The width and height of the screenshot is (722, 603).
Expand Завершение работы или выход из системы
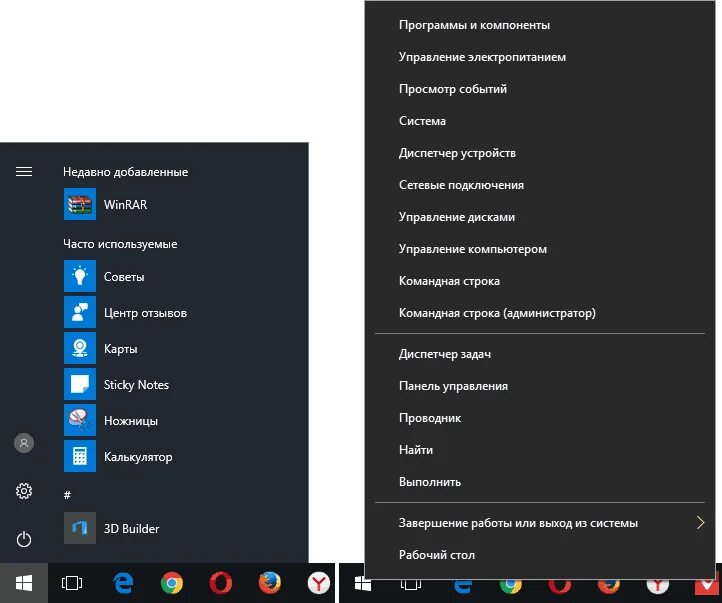pyautogui.click(x=540, y=523)
